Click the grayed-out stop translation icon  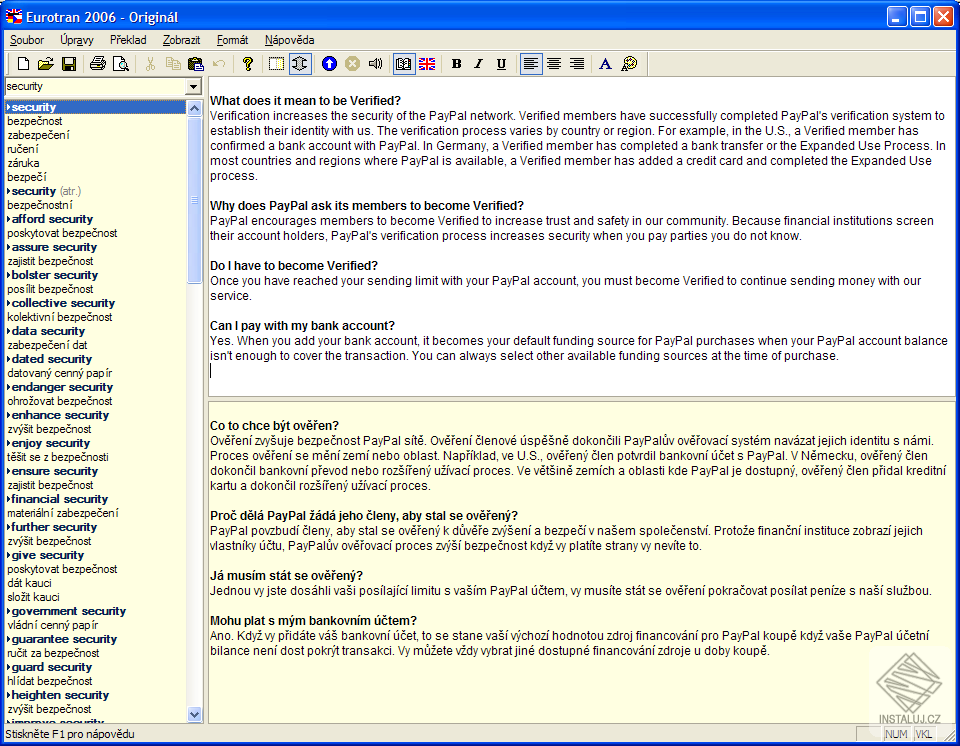point(352,64)
